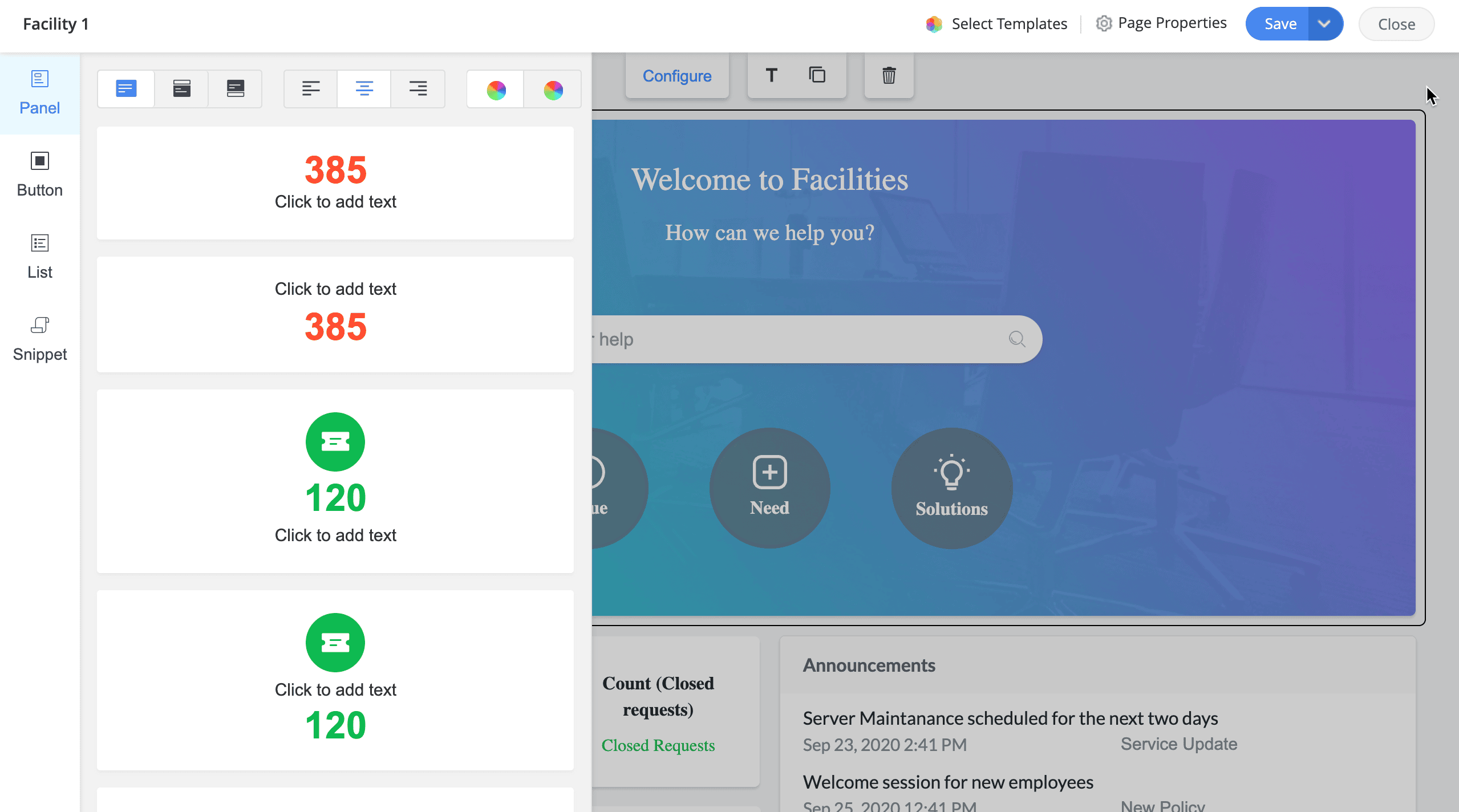Click the text T icon
1459x812 pixels.
772,75
